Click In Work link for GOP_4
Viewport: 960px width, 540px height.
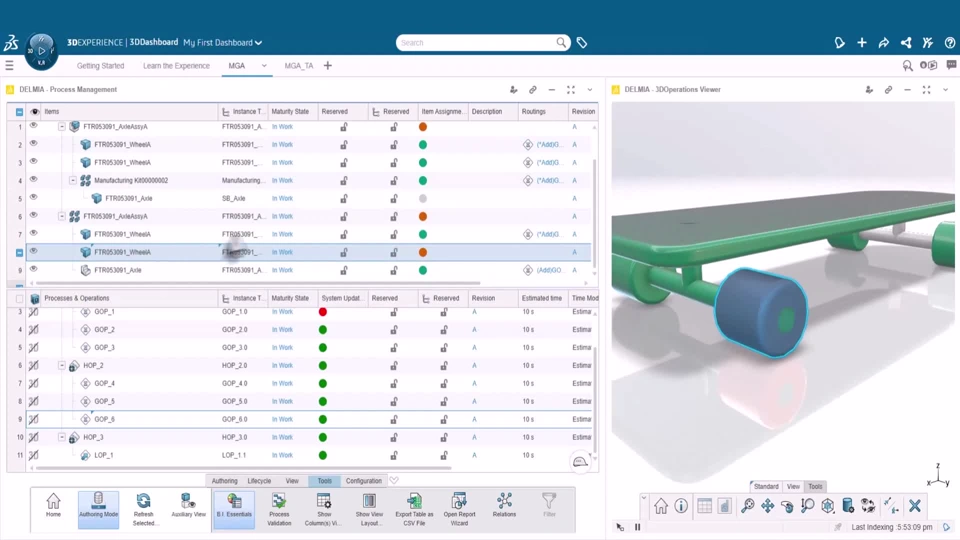(282, 383)
